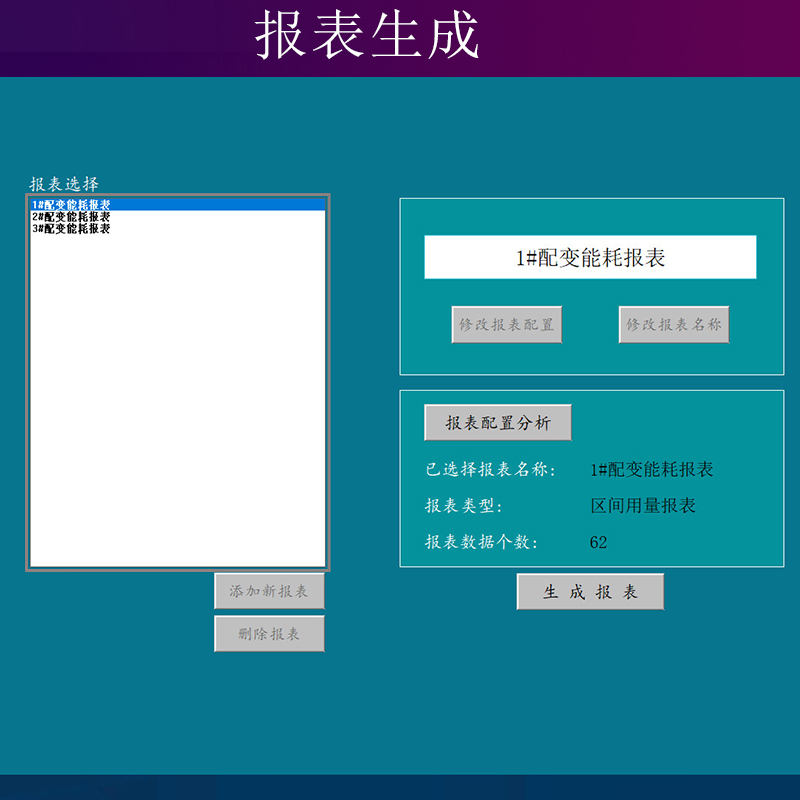
Task: Click the selected report name value in the analysis panel
Action: [x=652, y=470]
